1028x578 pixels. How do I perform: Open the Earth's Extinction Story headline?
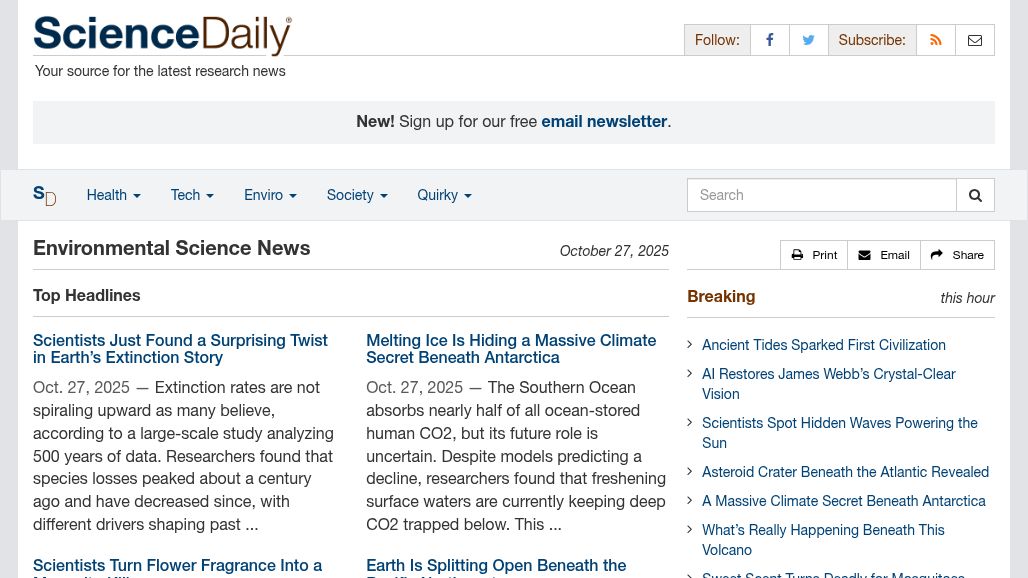tap(180, 349)
